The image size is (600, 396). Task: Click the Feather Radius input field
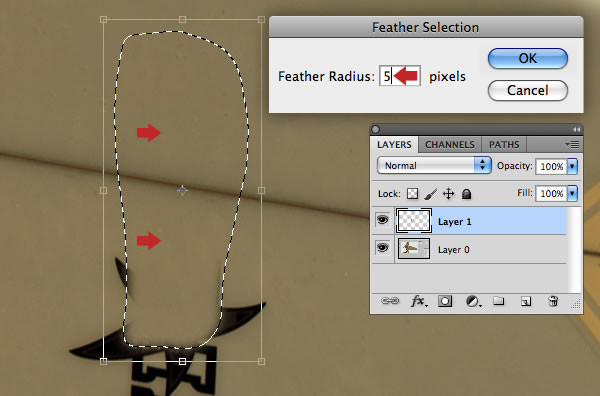point(400,76)
